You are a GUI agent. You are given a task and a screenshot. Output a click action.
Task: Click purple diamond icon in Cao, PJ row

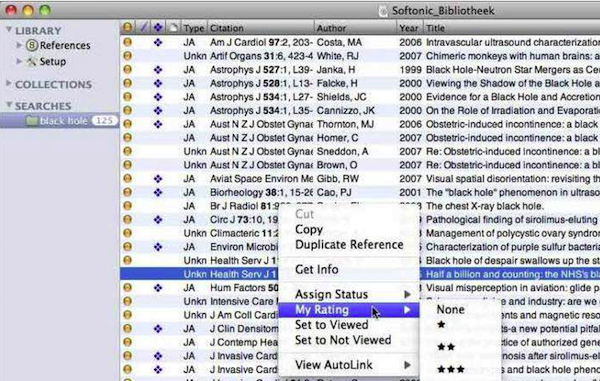[158, 192]
